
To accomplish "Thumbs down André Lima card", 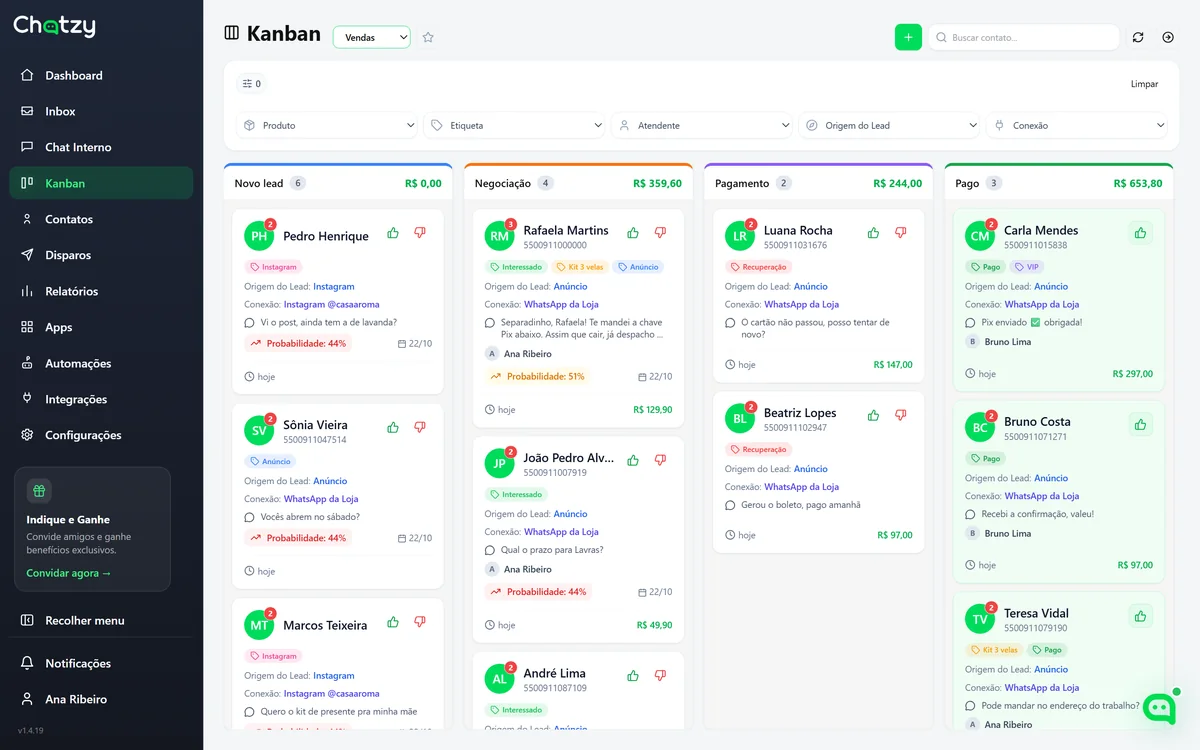I will (x=660, y=676).
